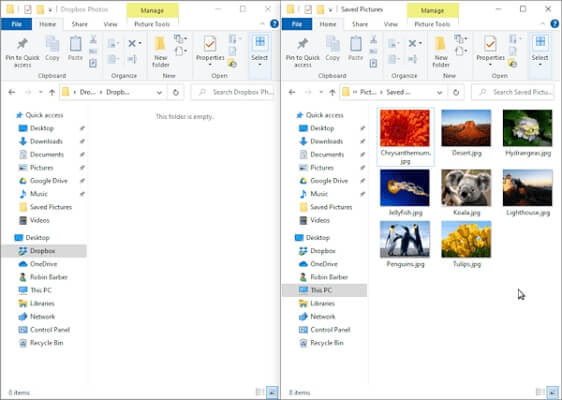Collapse the ribbon in Dropbox Photos window
Image resolution: width=562 pixels, height=400 pixels.
coord(262,24)
